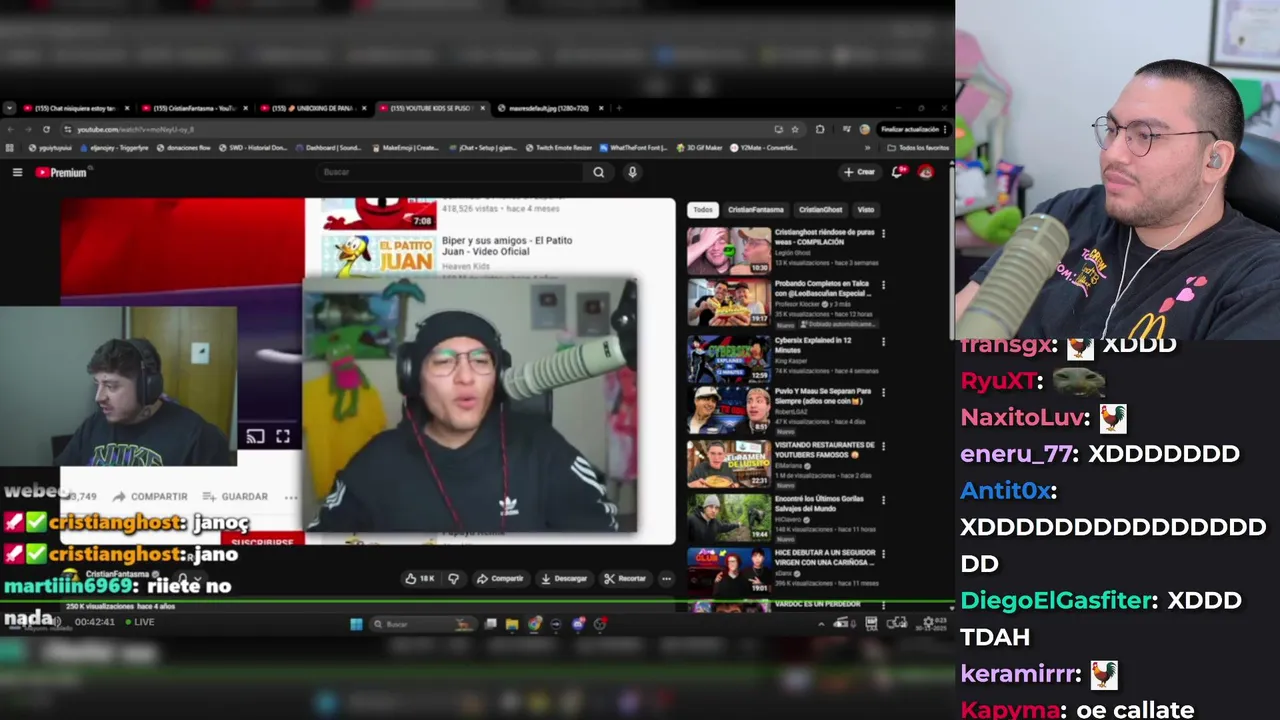Click the Chrome icon on the taskbar

click(x=534, y=624)
